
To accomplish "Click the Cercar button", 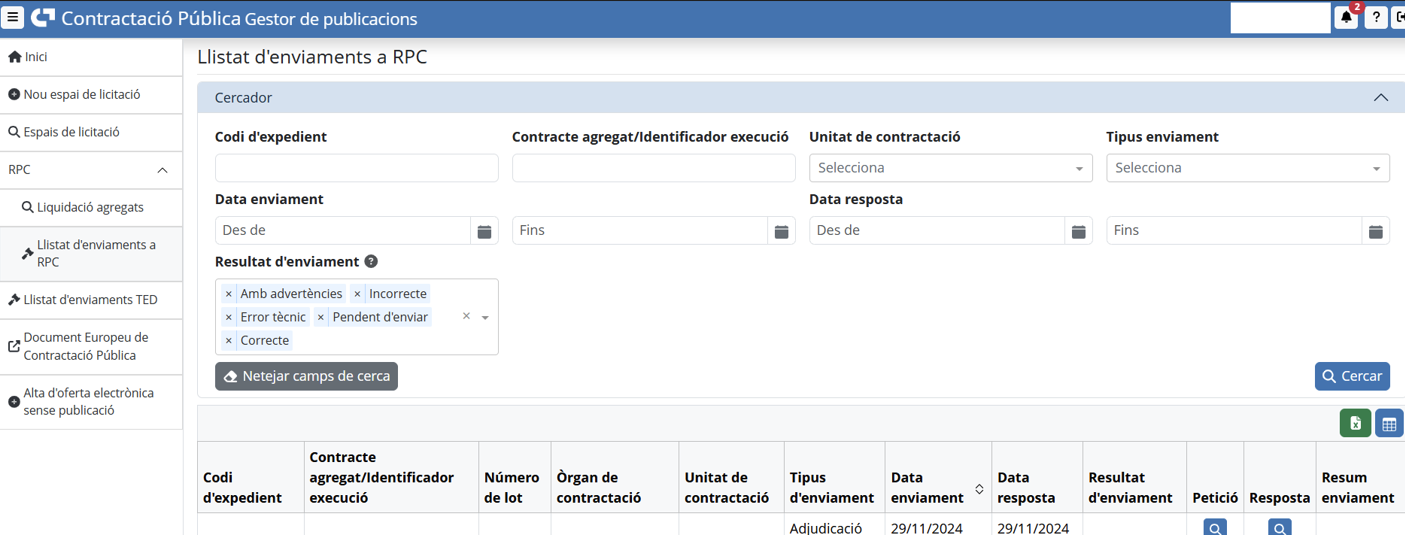I will pyautogui.click(x=1351, y=376).
